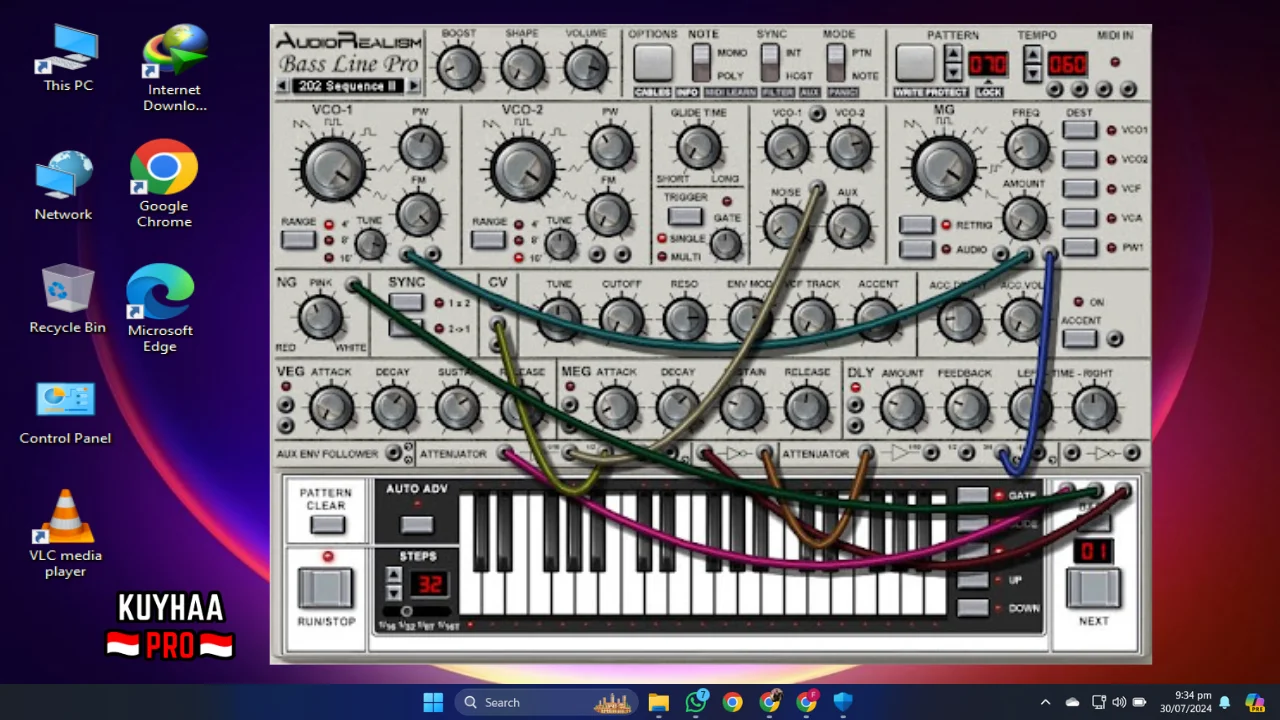Click the PANIC label button
Viewport: 1280px width, 720px height.
click(841, 93)
